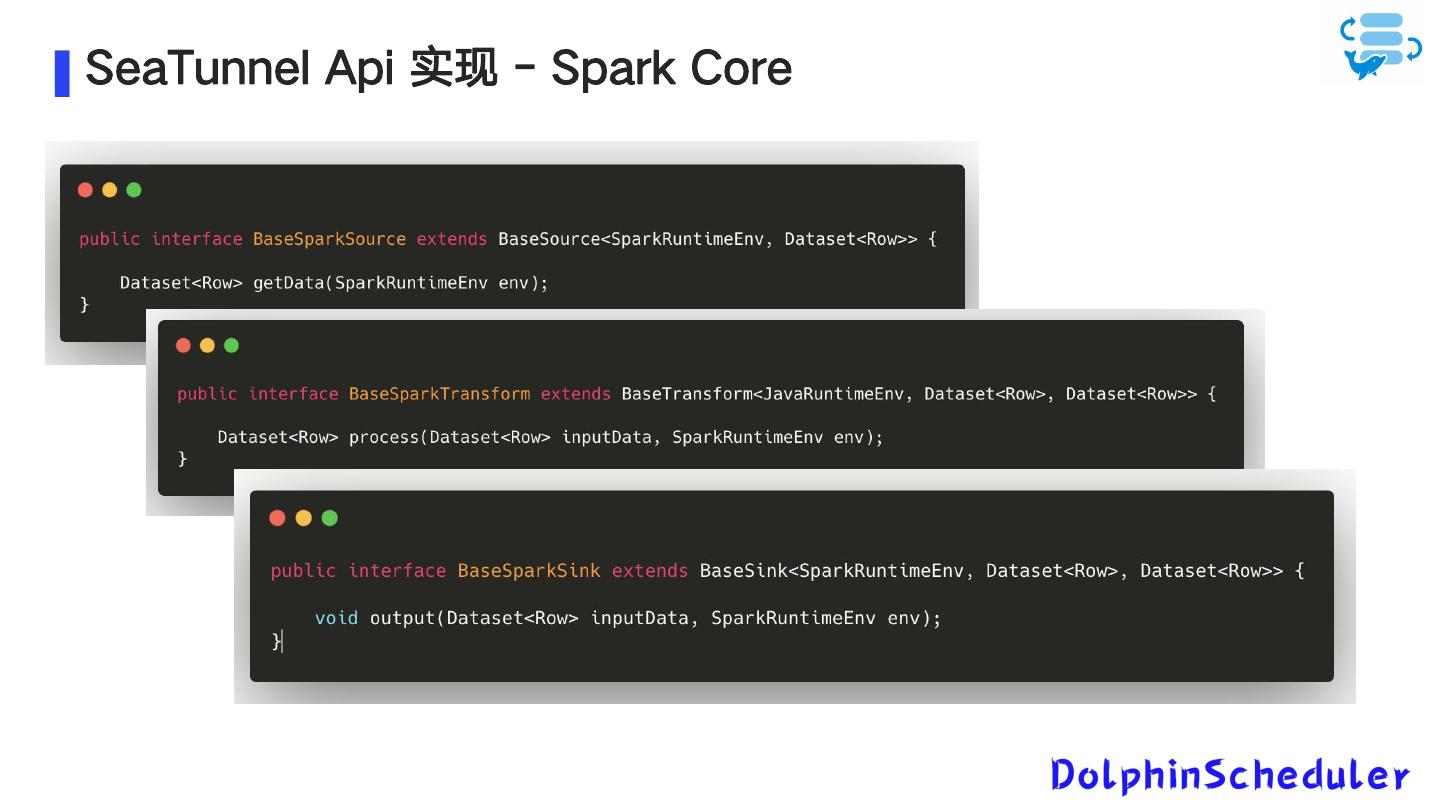Click the red dot on the BaseSparkTransform window
The width and height of the screenshot is (1440, 810).
point(184,345)
